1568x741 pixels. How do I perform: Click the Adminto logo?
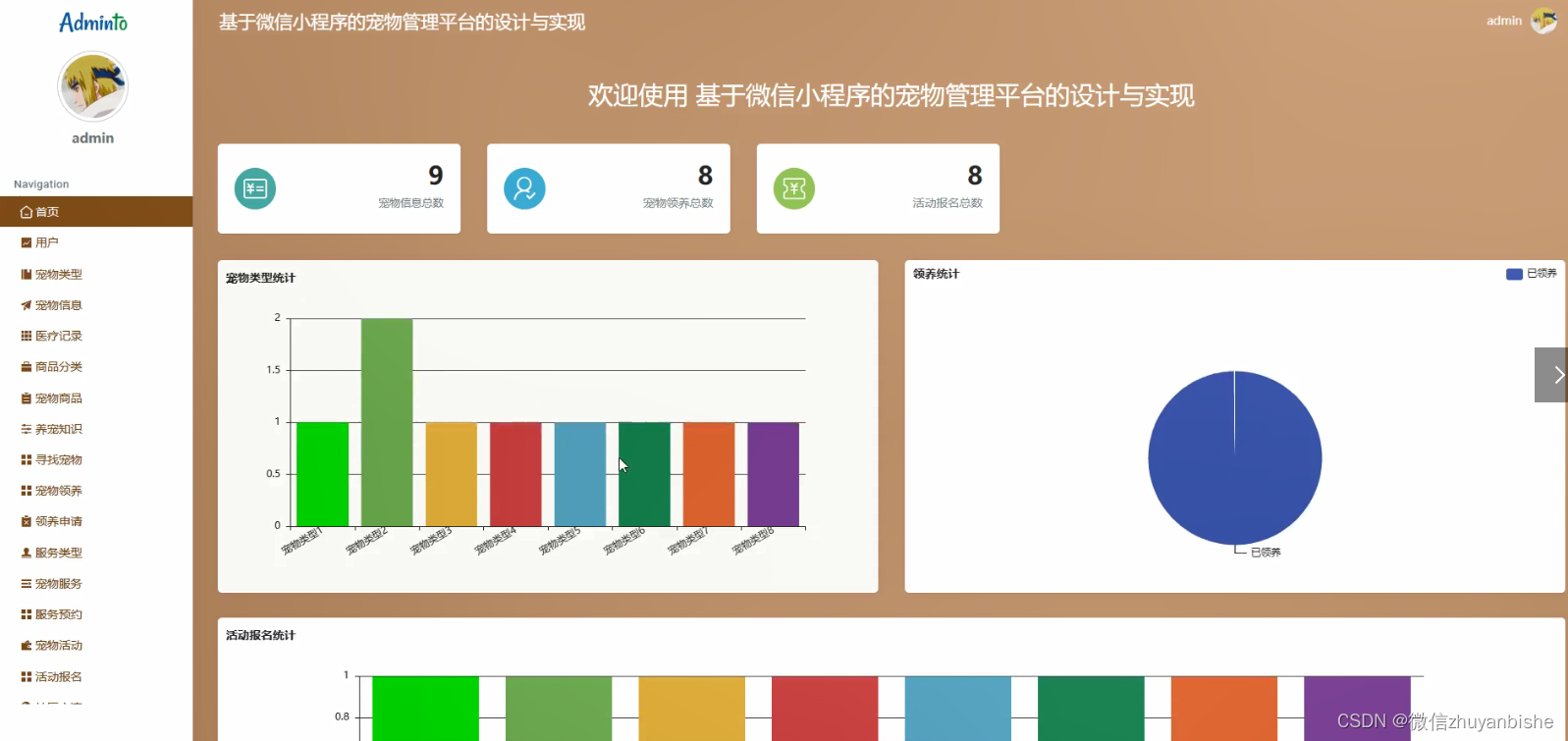coord(93,23)
